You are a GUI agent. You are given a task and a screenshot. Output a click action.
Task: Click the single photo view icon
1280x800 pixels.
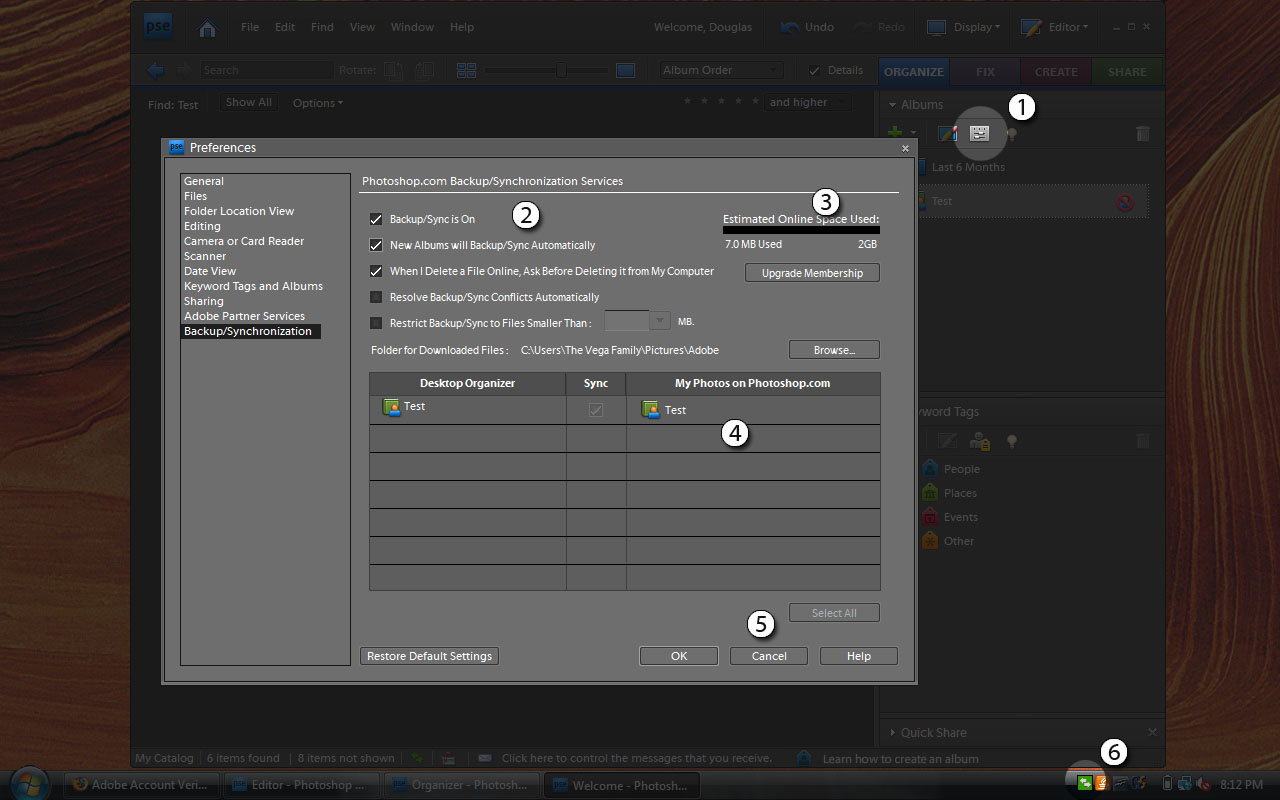pos(625,70)
